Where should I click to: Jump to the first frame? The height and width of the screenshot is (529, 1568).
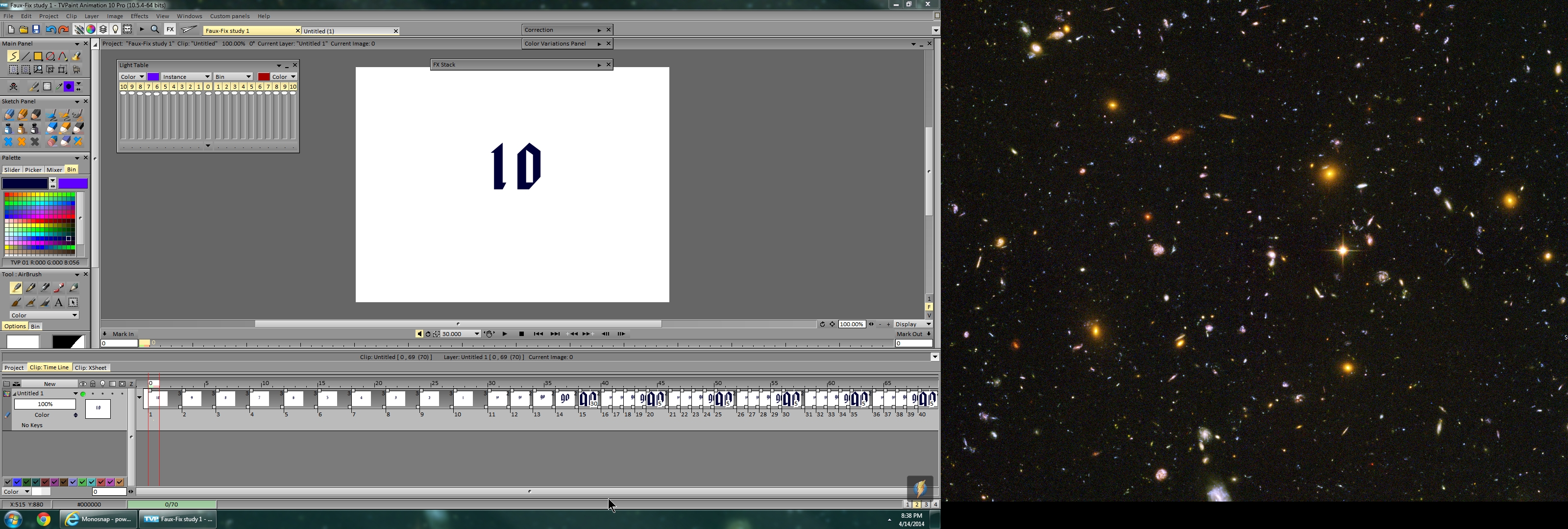click(x=538, y=334)
